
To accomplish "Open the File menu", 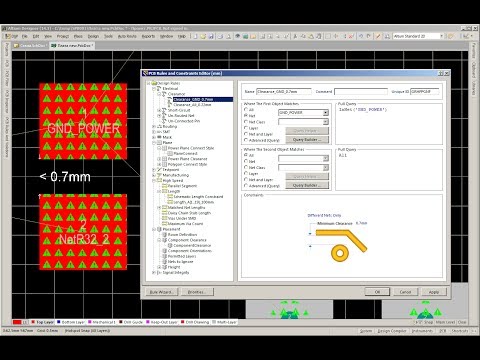I will point(25,36).
